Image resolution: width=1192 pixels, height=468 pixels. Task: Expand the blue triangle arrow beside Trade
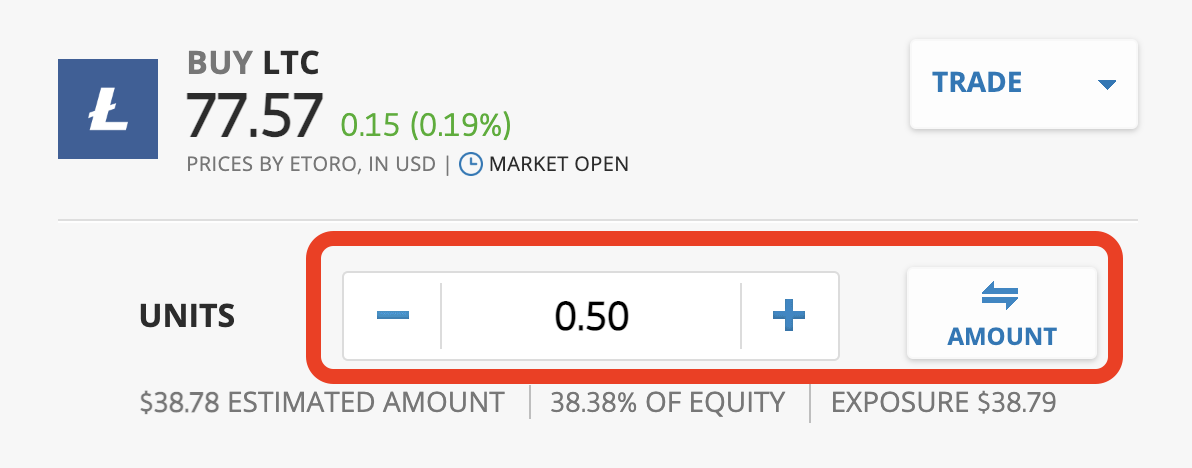(x=1107, y=84)
